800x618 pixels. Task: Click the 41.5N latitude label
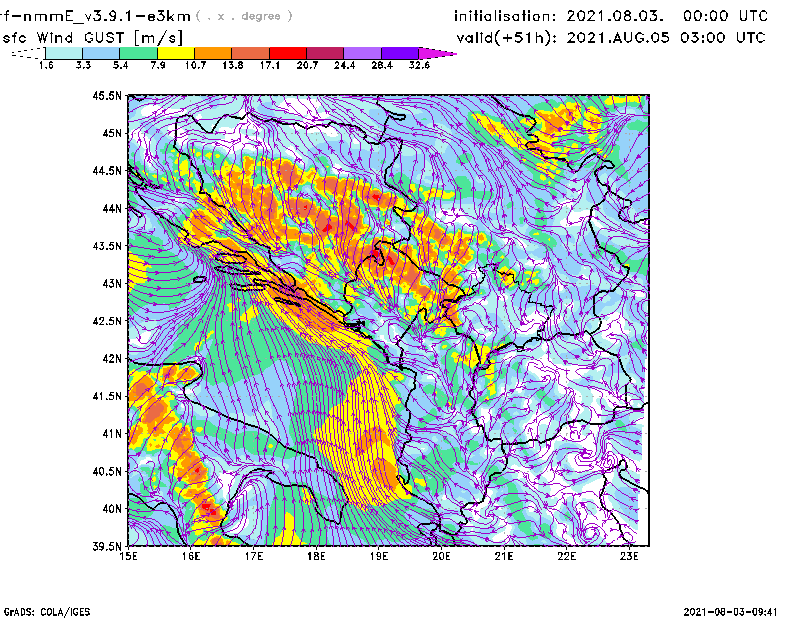(107, 396)
